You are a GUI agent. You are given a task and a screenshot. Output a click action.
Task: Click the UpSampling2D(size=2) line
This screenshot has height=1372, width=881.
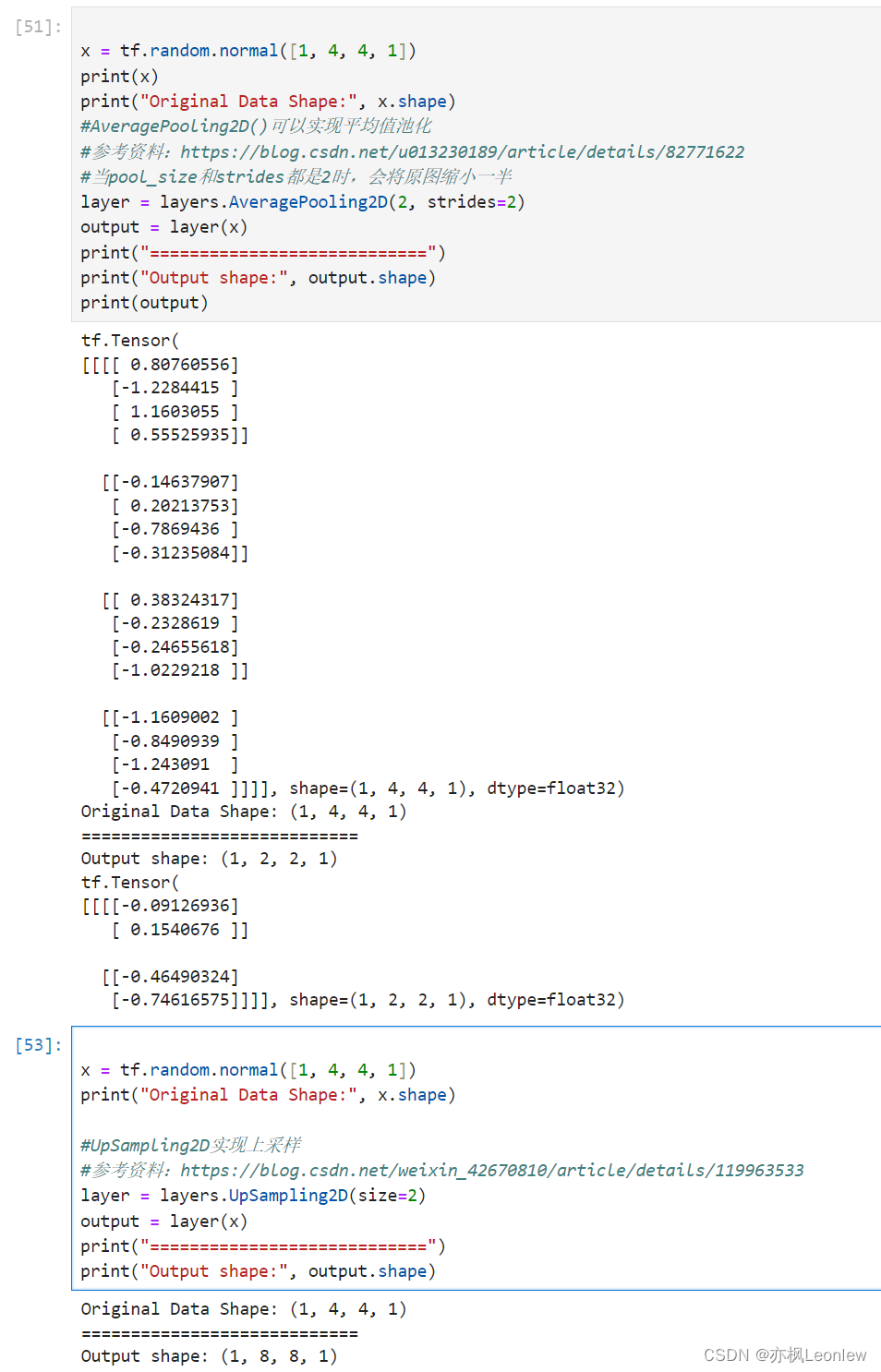[252, 1195]
